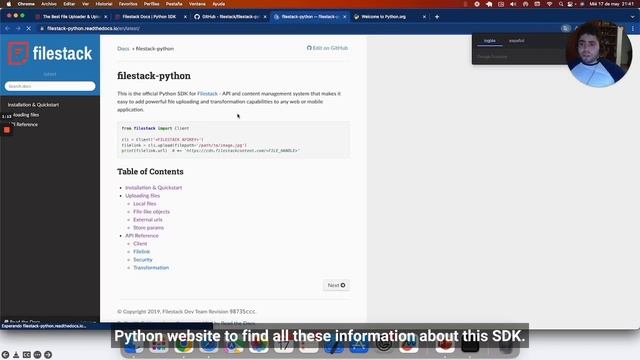Go forward in Chrome's navigation history
The image size is (640, 360).
[18, 29]
